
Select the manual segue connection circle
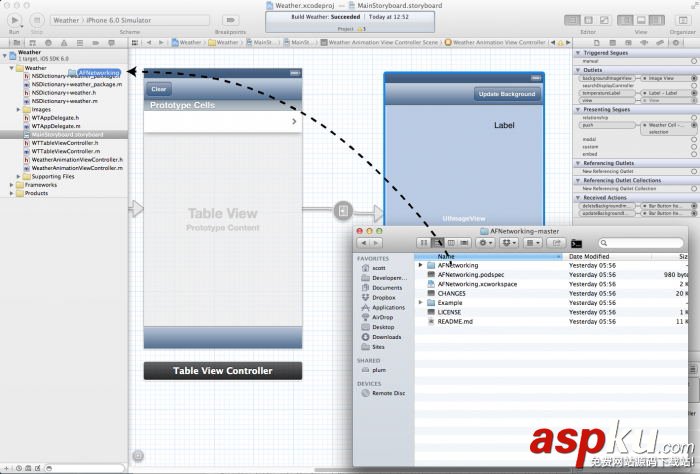click(x=694, y=61)
